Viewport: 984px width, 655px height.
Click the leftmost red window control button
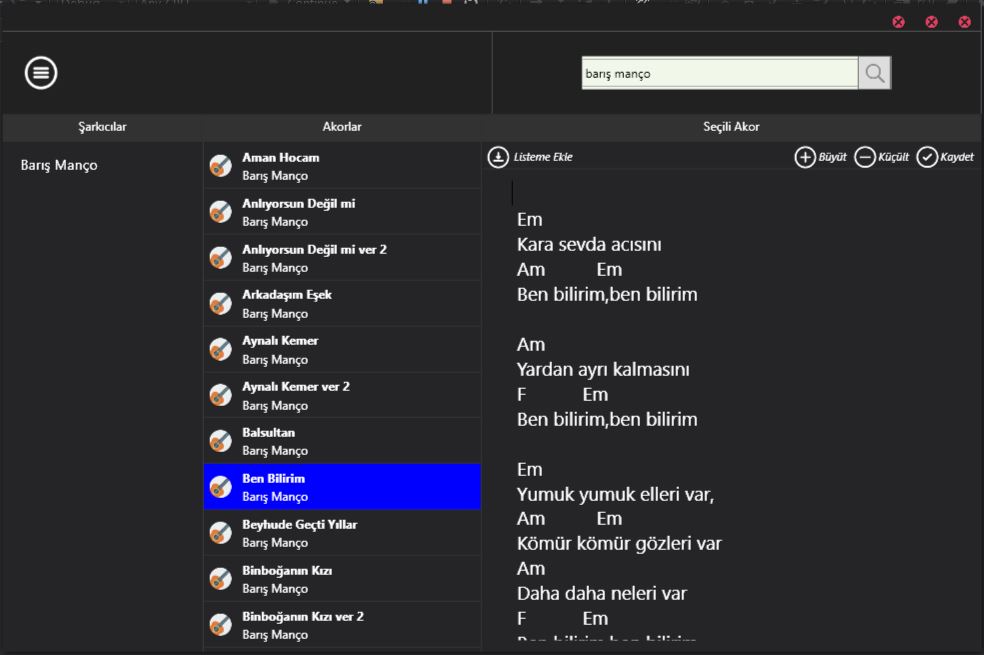899,22
